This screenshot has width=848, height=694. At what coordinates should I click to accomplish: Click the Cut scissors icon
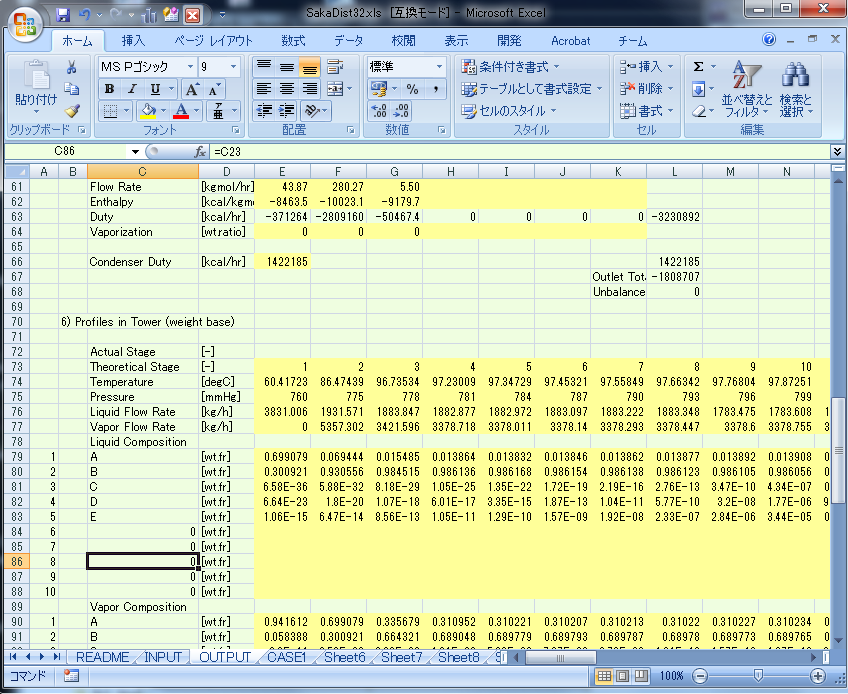point(72,68)
